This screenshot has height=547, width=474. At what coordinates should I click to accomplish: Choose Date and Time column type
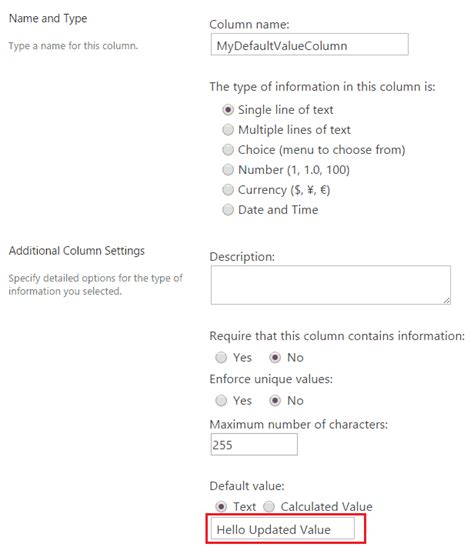[228, 210]
